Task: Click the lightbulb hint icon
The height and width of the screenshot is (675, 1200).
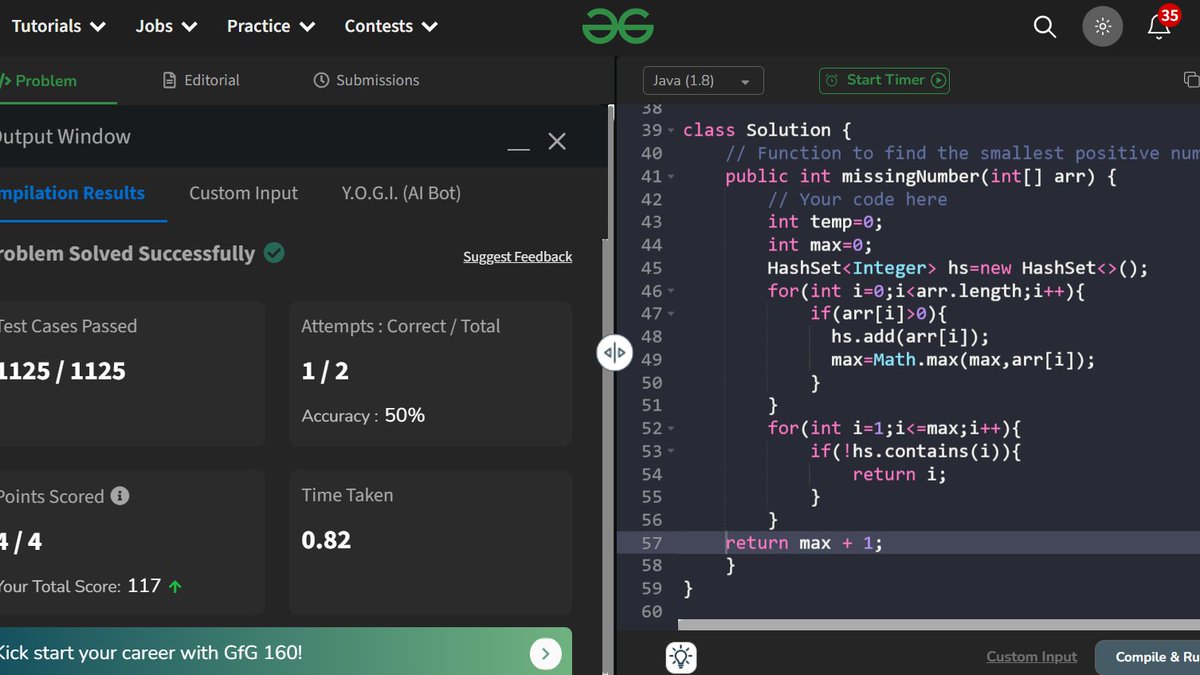Action: pos(681,656)
